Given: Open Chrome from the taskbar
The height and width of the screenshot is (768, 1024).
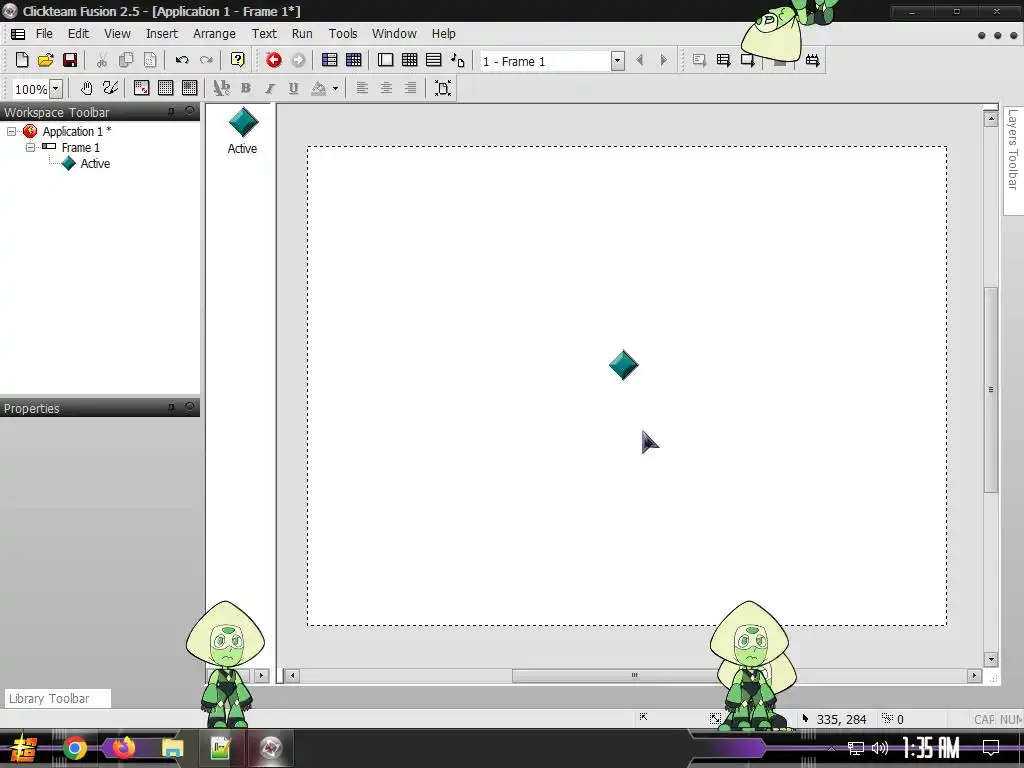Looking at the screenshot, I should [74, 748].
